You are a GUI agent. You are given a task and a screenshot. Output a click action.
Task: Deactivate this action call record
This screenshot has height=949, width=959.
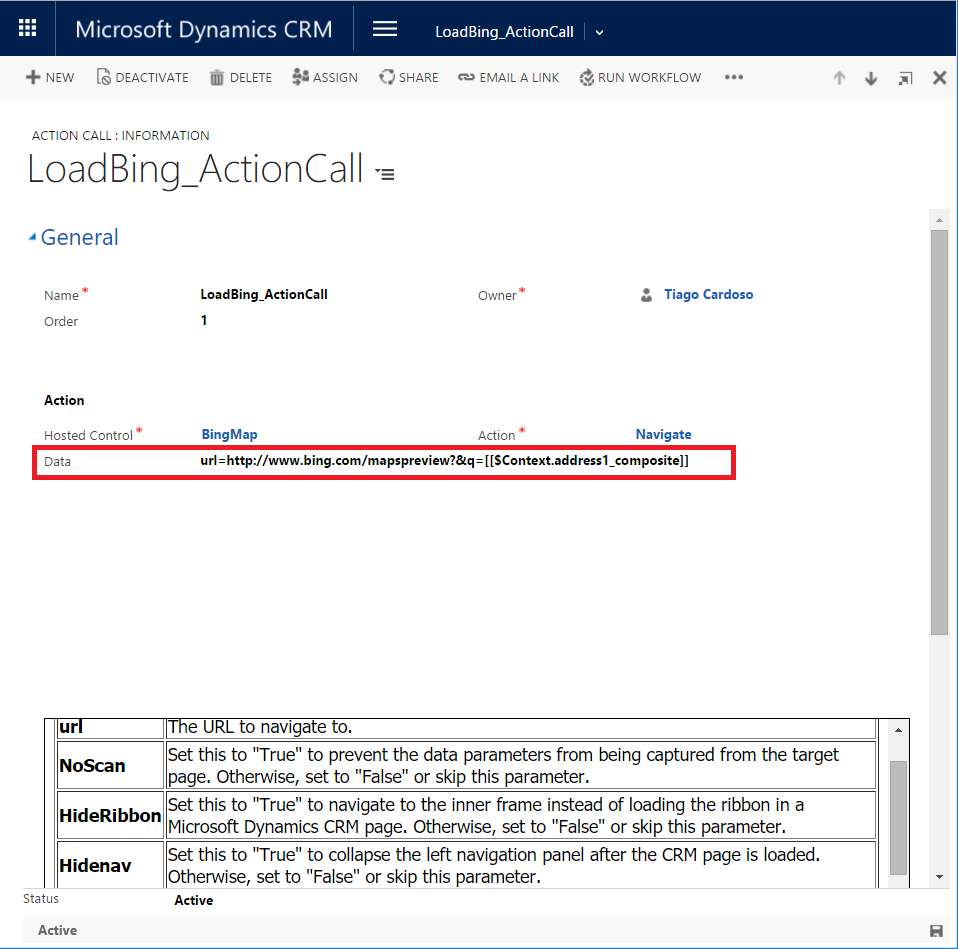[142, 77]
